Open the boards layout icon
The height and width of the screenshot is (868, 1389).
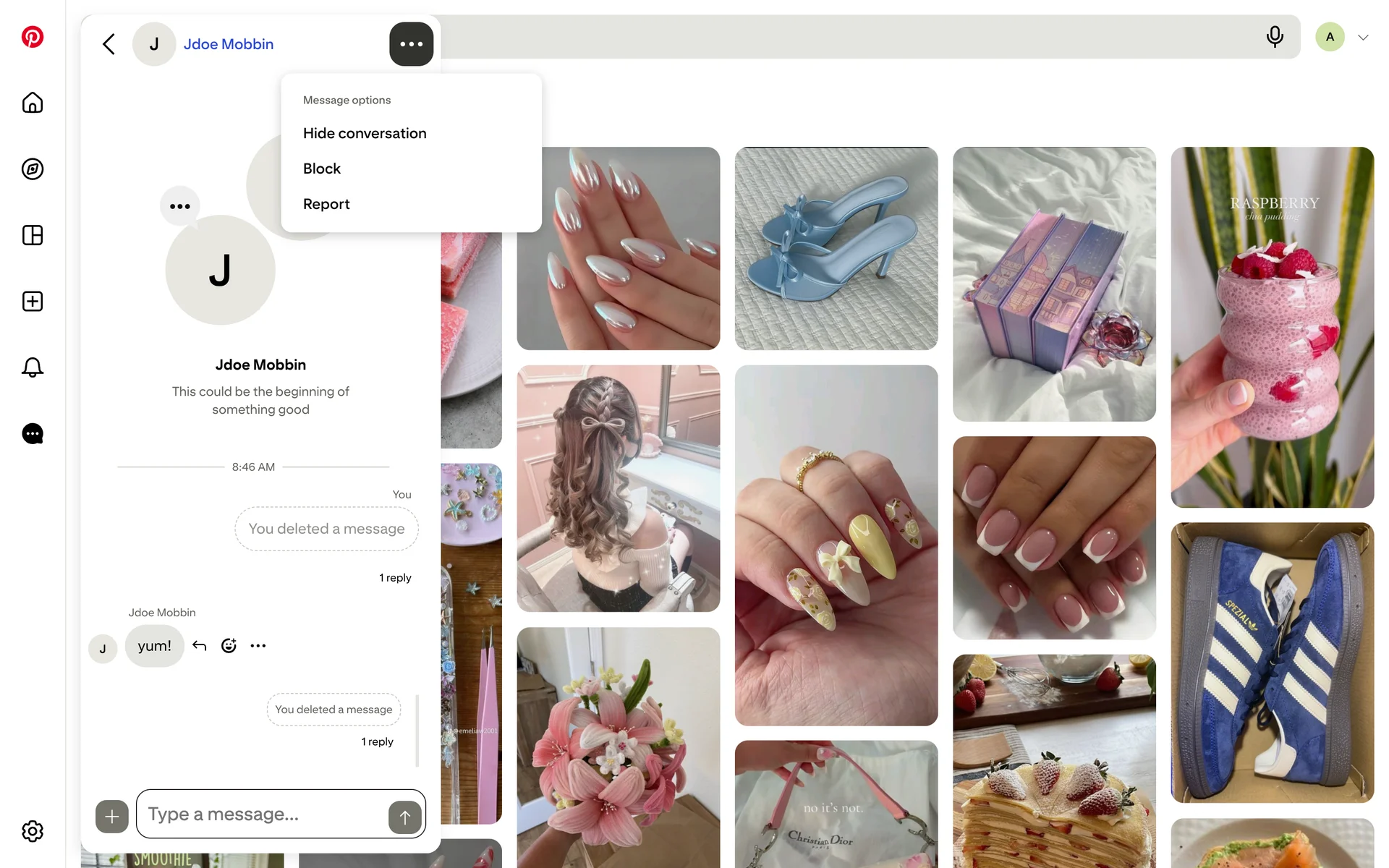(33, 235)
